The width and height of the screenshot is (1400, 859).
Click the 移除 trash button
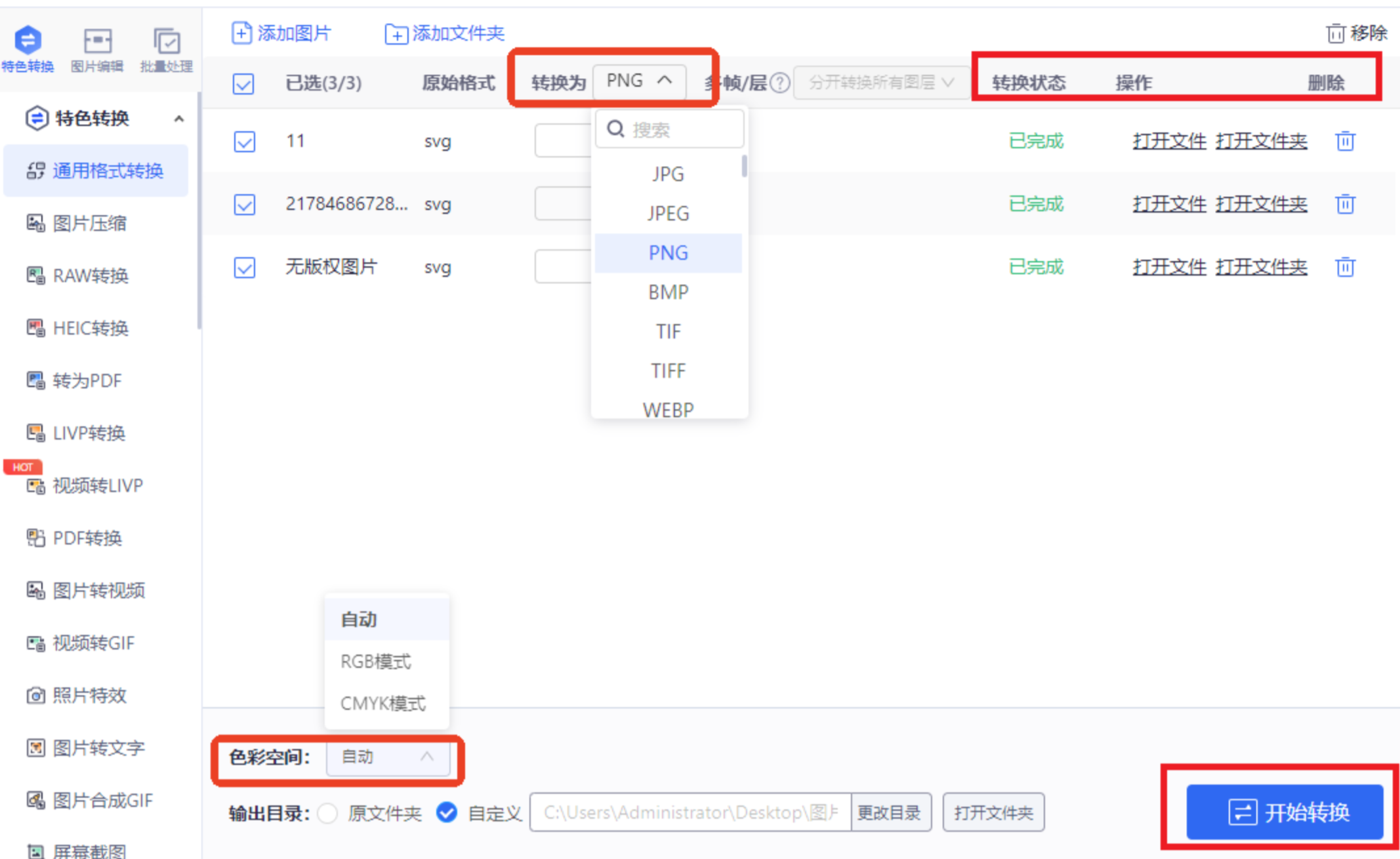click(1357, 33)
